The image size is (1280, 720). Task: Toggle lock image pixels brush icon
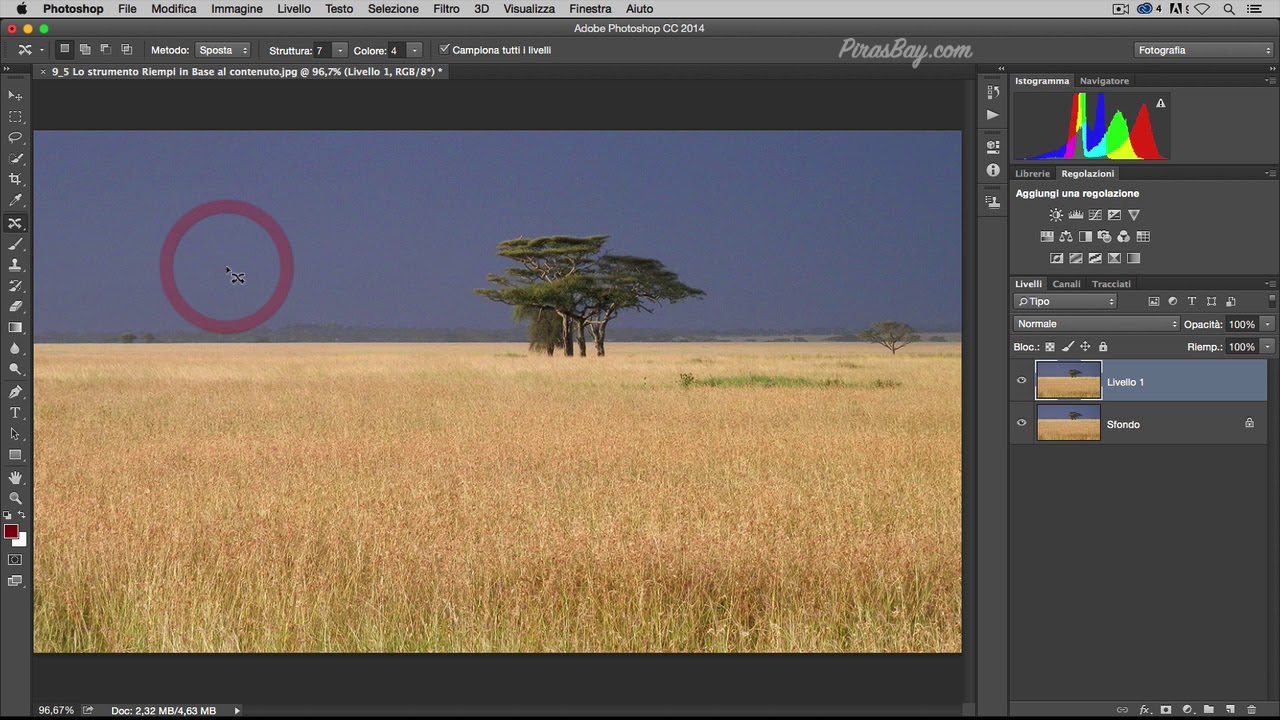(1068, 347)
